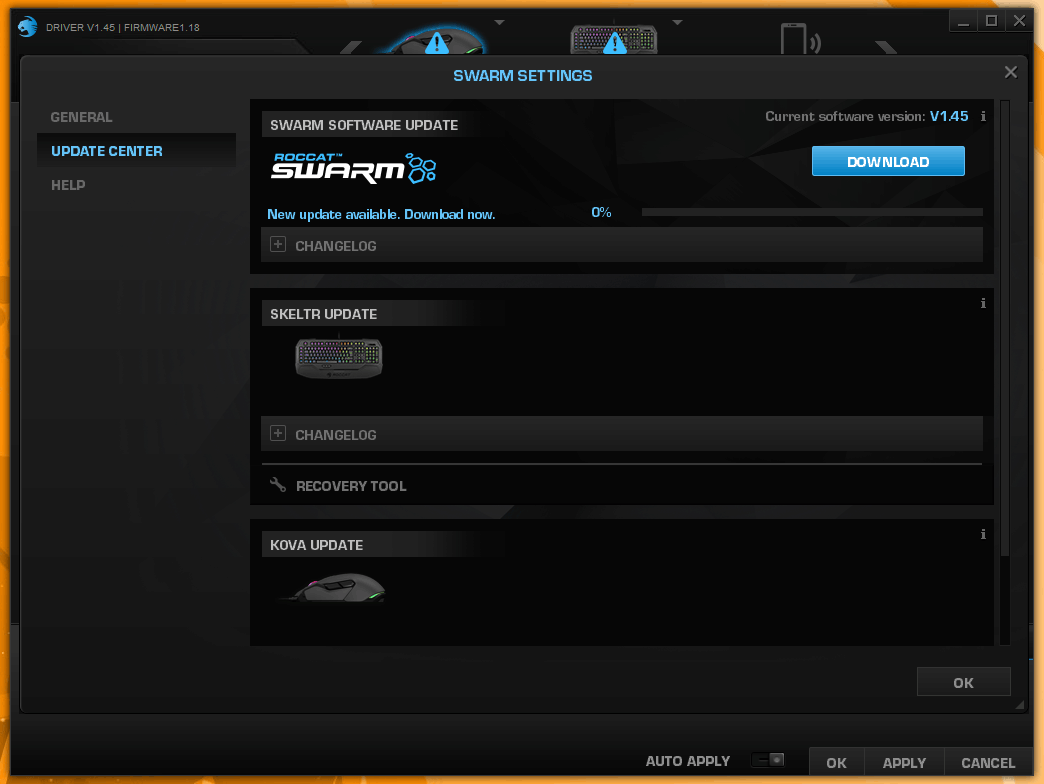Viewport: 1044px width, 784px height.
Task: Click the Skeltr keyboard thumbnail image
Action: (x=339, y=358)
